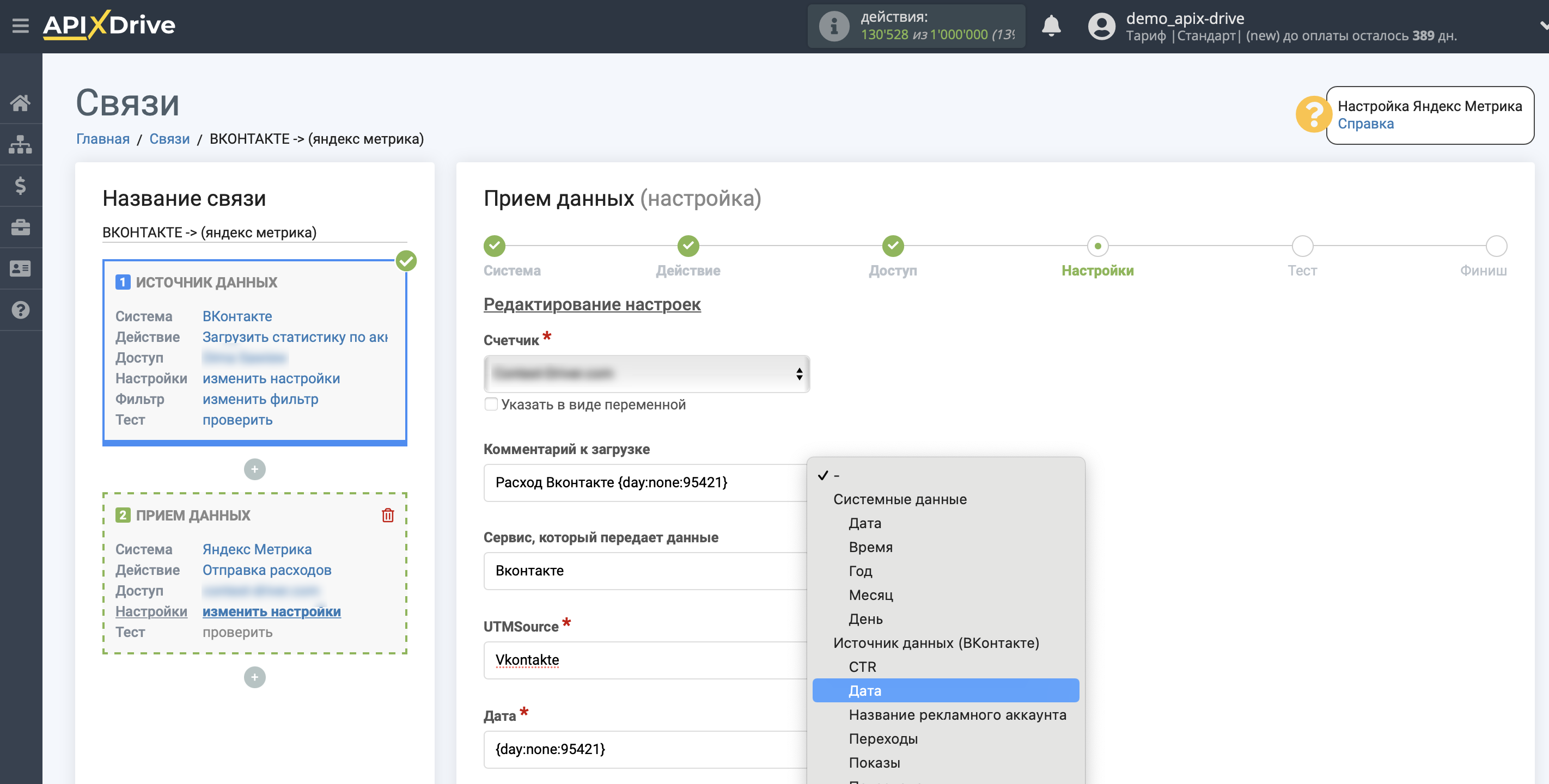Click 'изменить фильтр' link

click(260, 399)
